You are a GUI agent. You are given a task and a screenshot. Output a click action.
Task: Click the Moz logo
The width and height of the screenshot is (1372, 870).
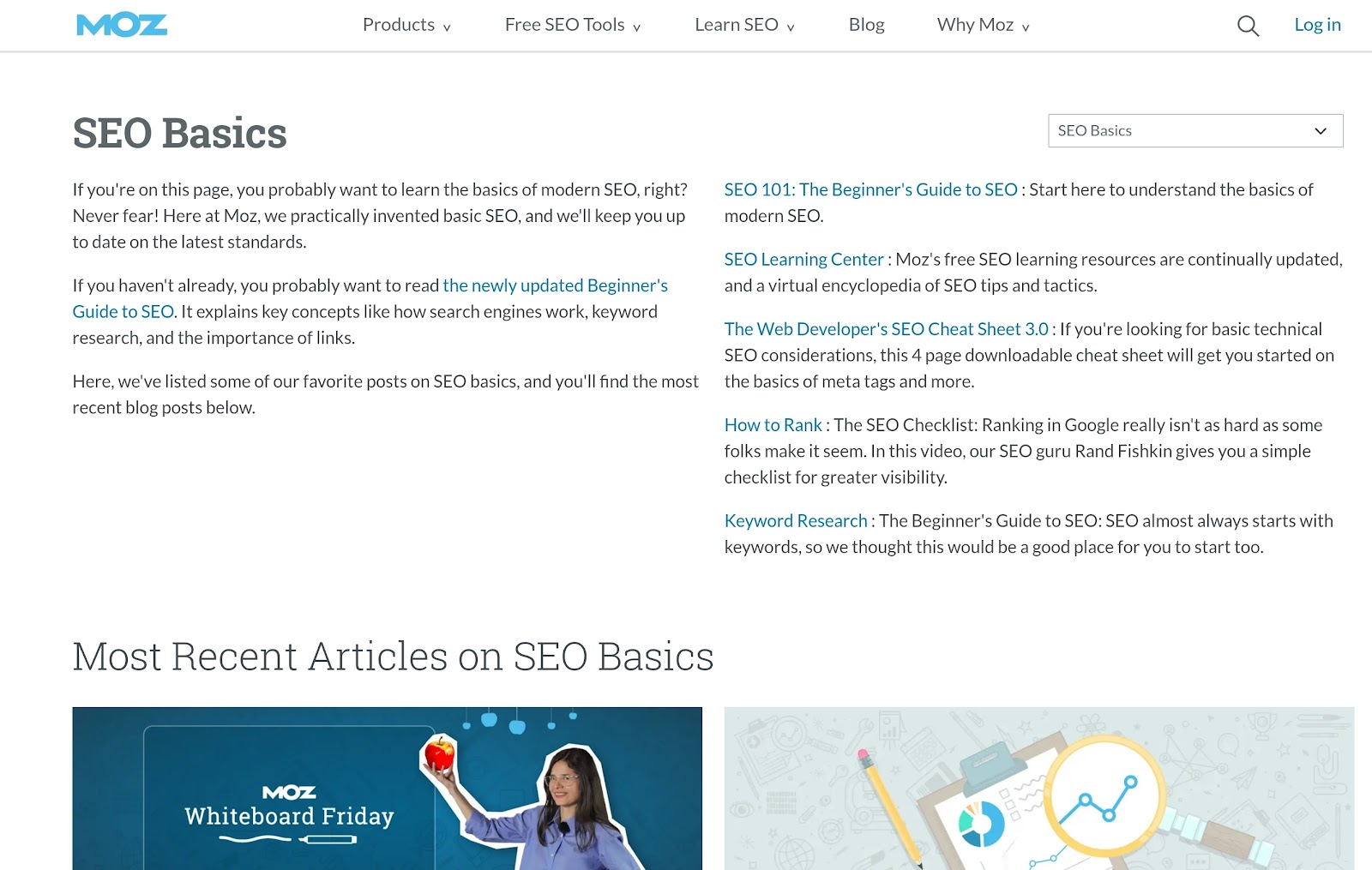[x=122, y=25]
